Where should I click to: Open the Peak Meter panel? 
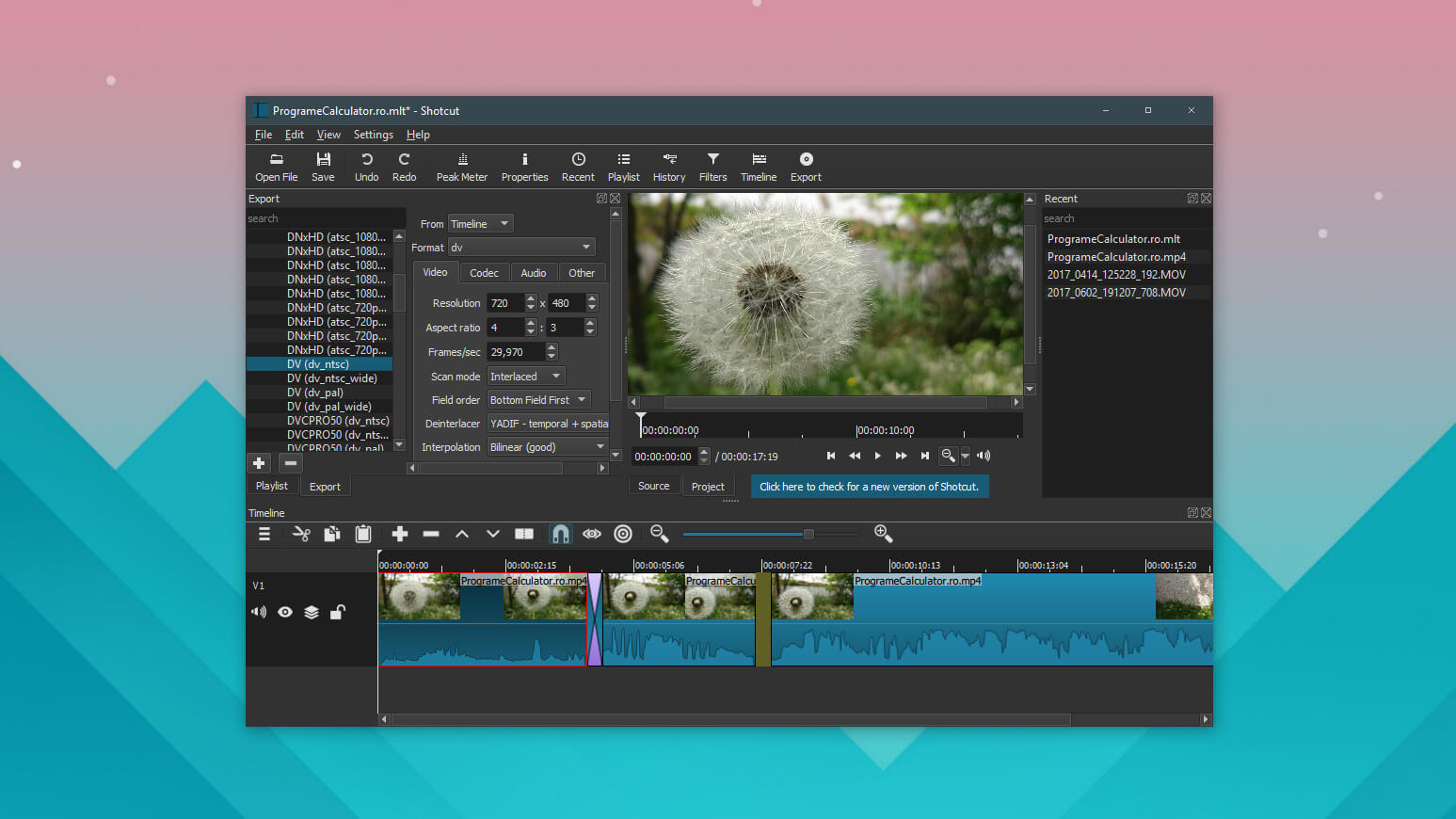461,167
